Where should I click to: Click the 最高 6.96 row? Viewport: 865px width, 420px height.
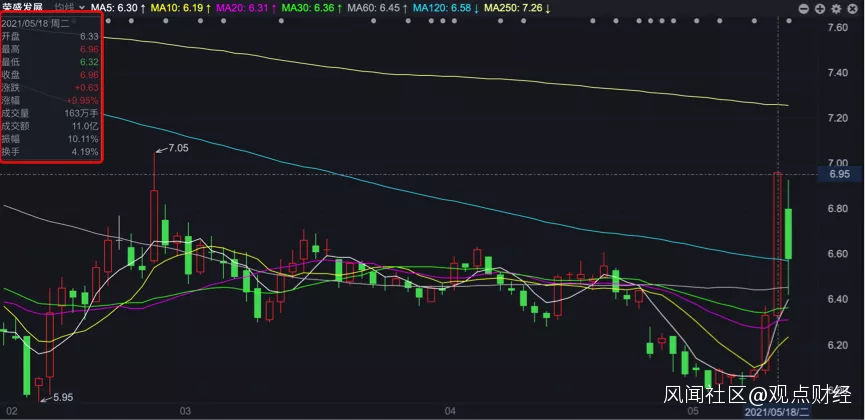[51, 49]
